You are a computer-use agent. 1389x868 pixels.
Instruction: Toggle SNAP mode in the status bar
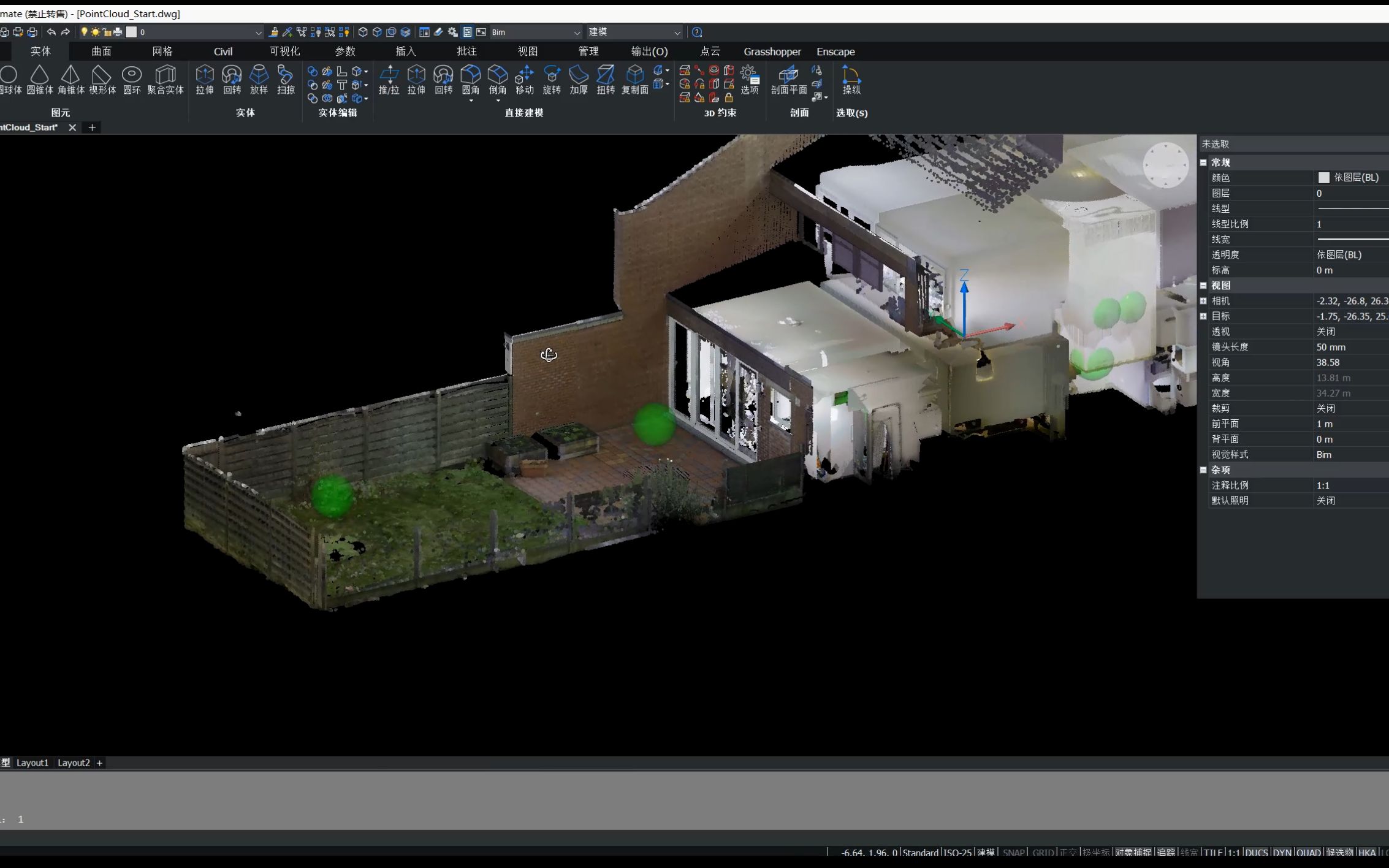click(x=1014, y=852)
